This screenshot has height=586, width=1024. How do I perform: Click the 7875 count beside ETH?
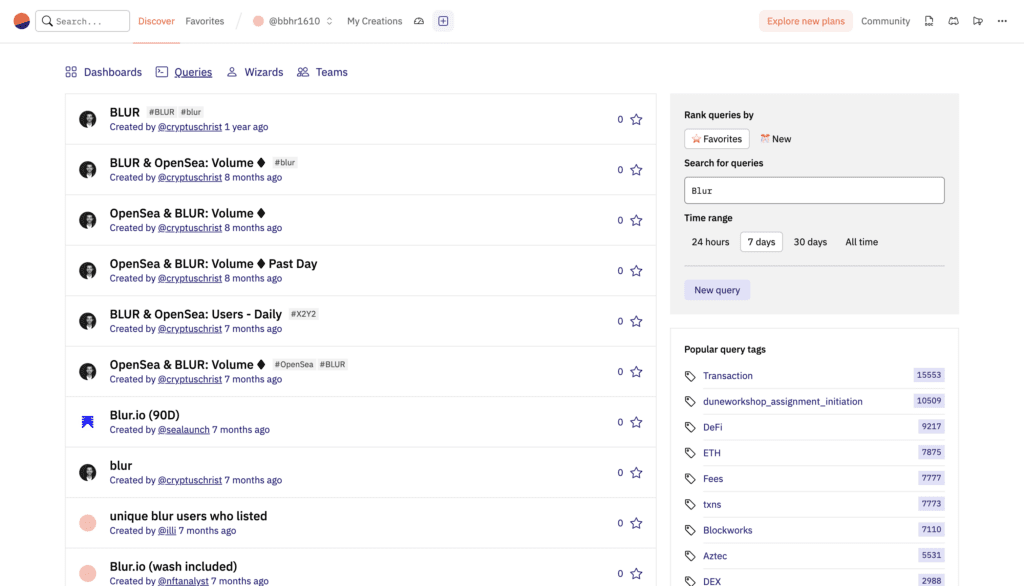point(931,452)
